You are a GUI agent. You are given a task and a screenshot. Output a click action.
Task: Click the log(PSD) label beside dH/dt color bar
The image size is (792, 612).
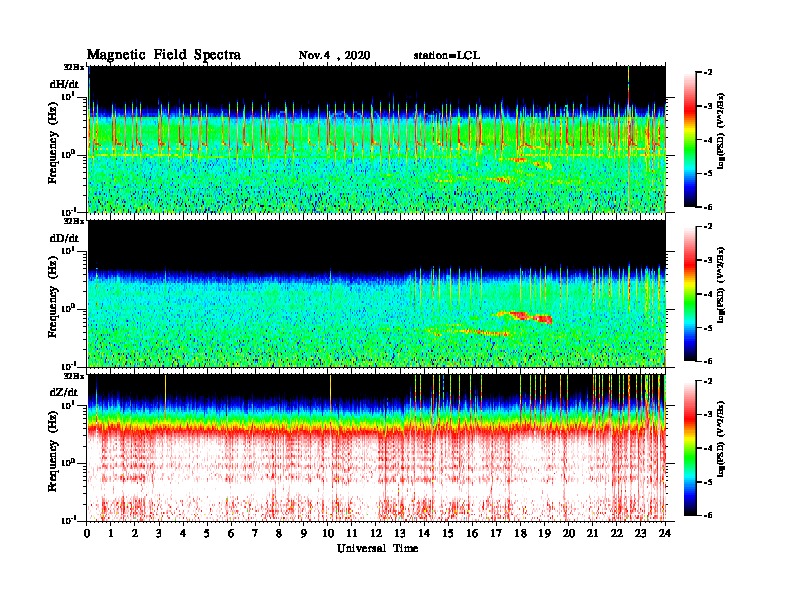721,130
